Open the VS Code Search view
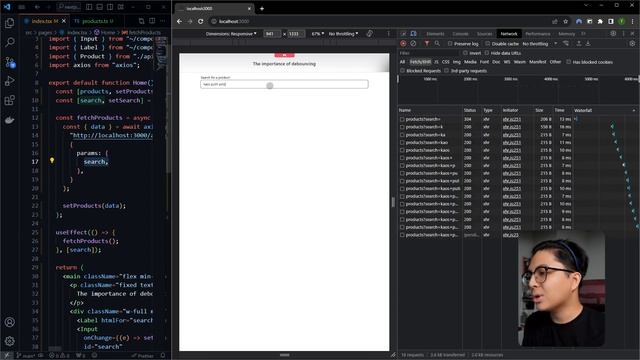This screenshot has width=640, height=360. [9, 42]
